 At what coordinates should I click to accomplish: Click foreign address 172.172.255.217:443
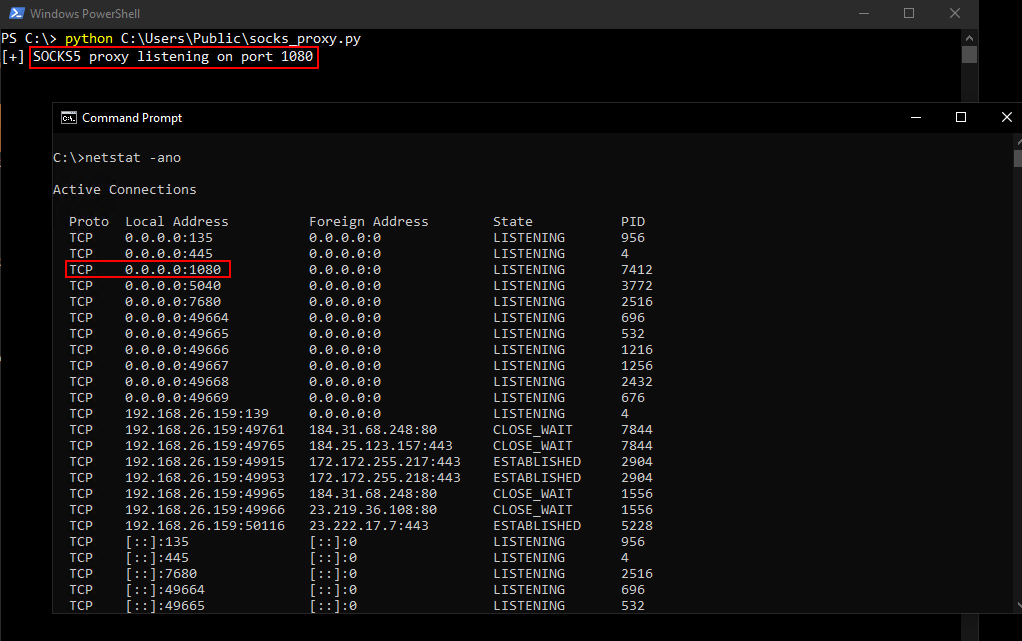tap(385, 462)
